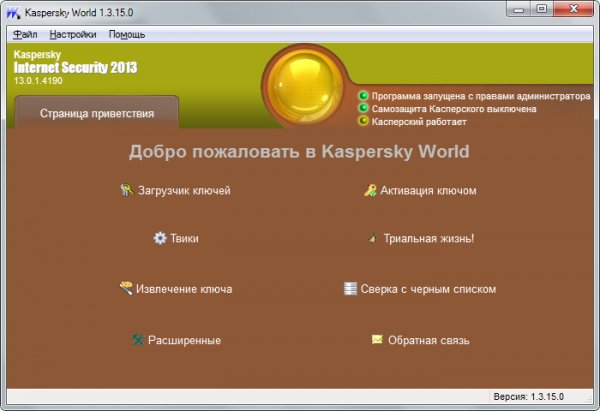The image size is (600, 411).
Task: Click the key extraction icon beside Извлечение ключа
Action: tap(126, 288)
